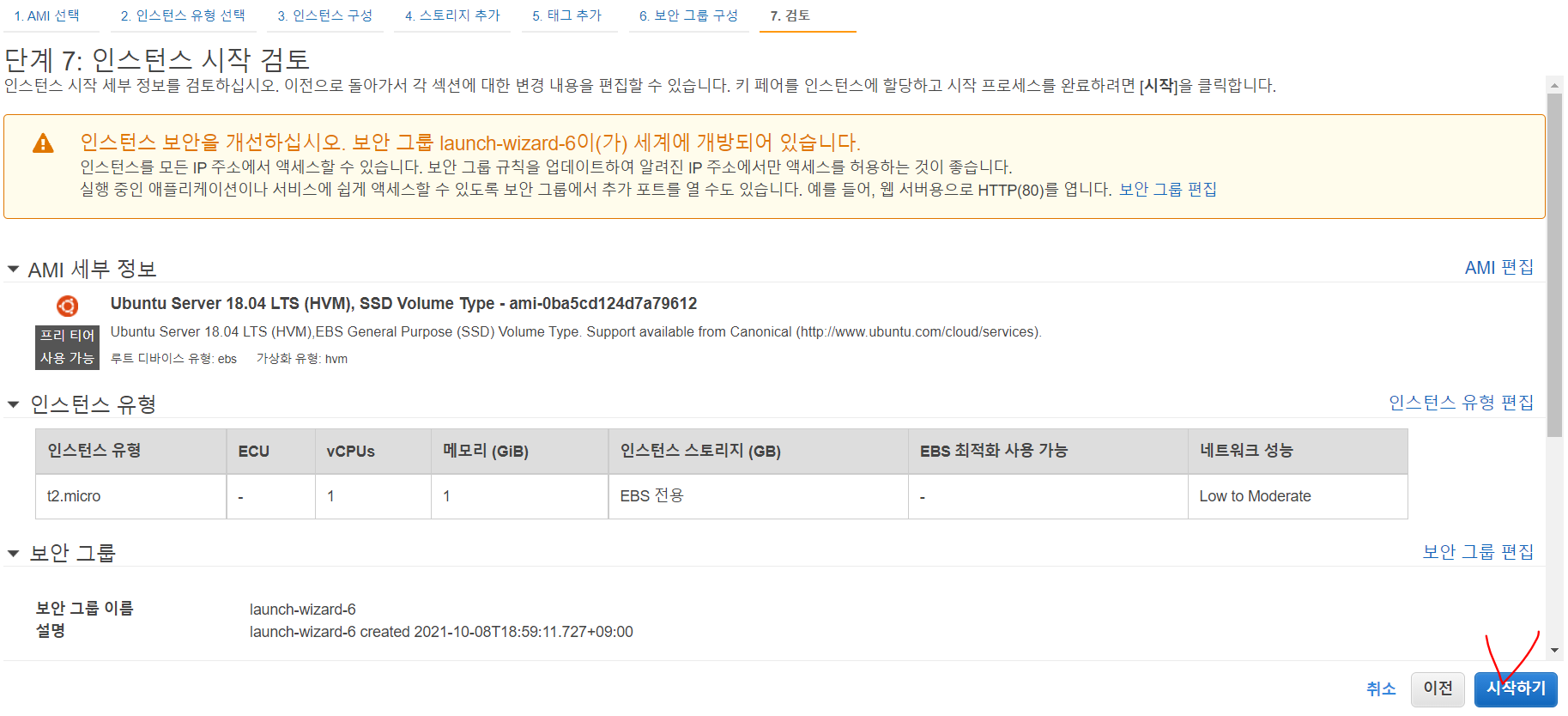Viewport: 1568px width, 716px height.
Task: Click the 인스턴스 스토리지 (GB) header
Action: tap(759, 452)
